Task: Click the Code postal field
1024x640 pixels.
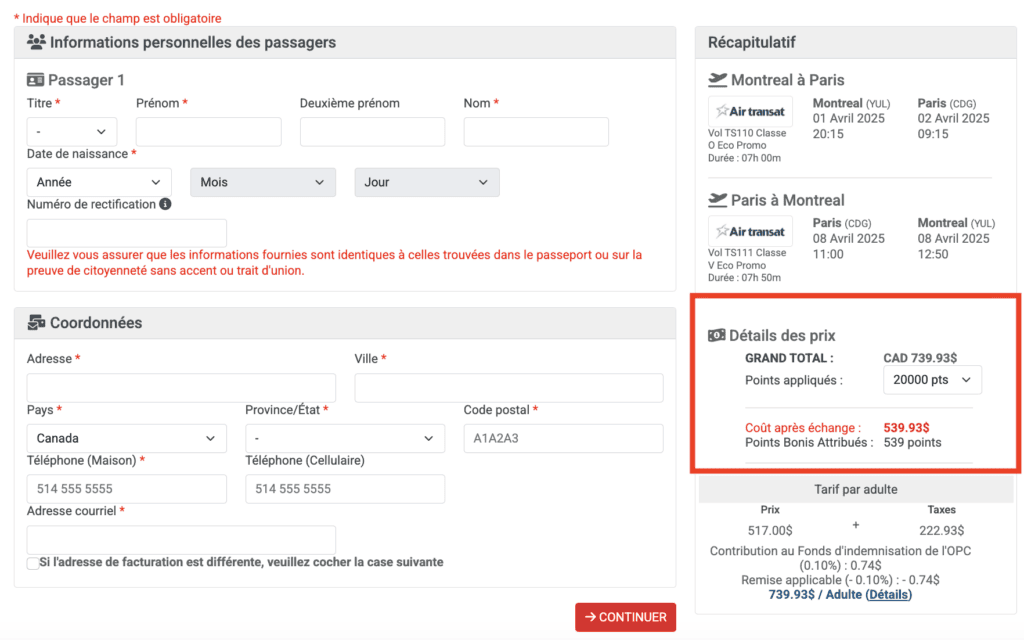Action: 563,438
